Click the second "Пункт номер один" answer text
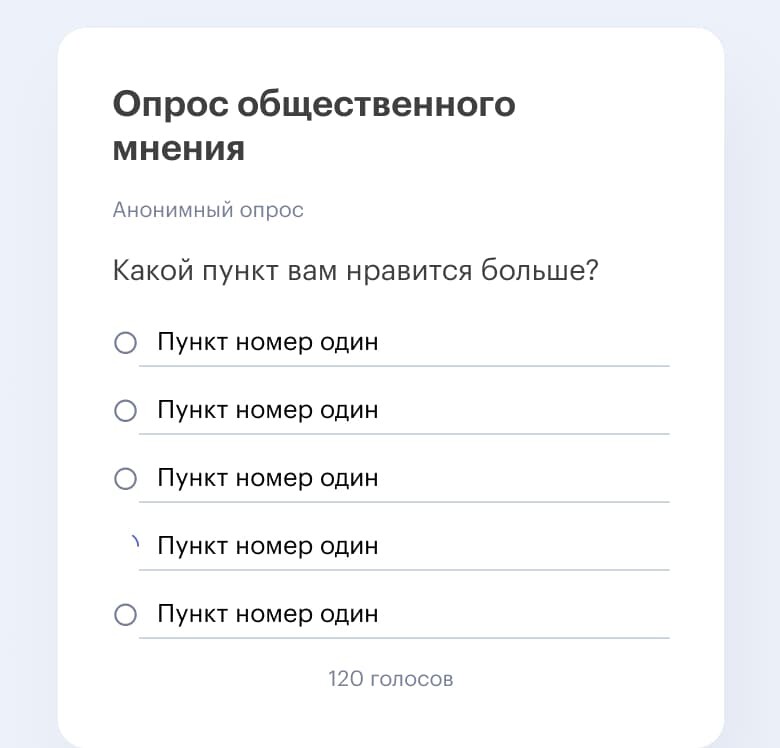Screen dimensions: 780x748 click(x=268, y=410)
